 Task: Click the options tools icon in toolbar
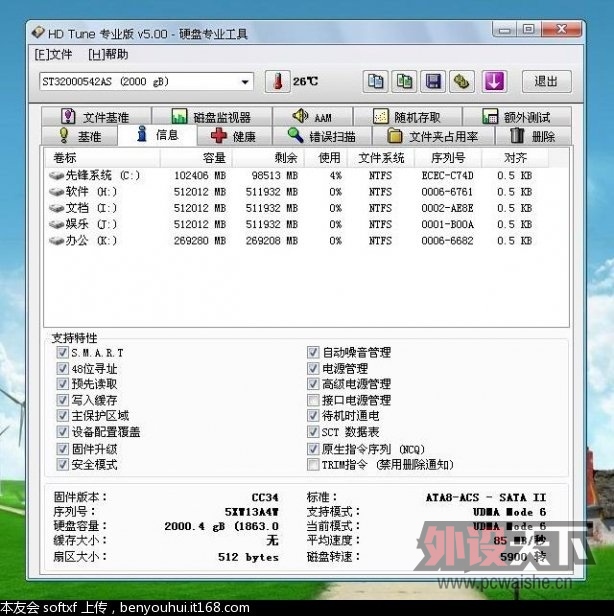tap(462, 82)
